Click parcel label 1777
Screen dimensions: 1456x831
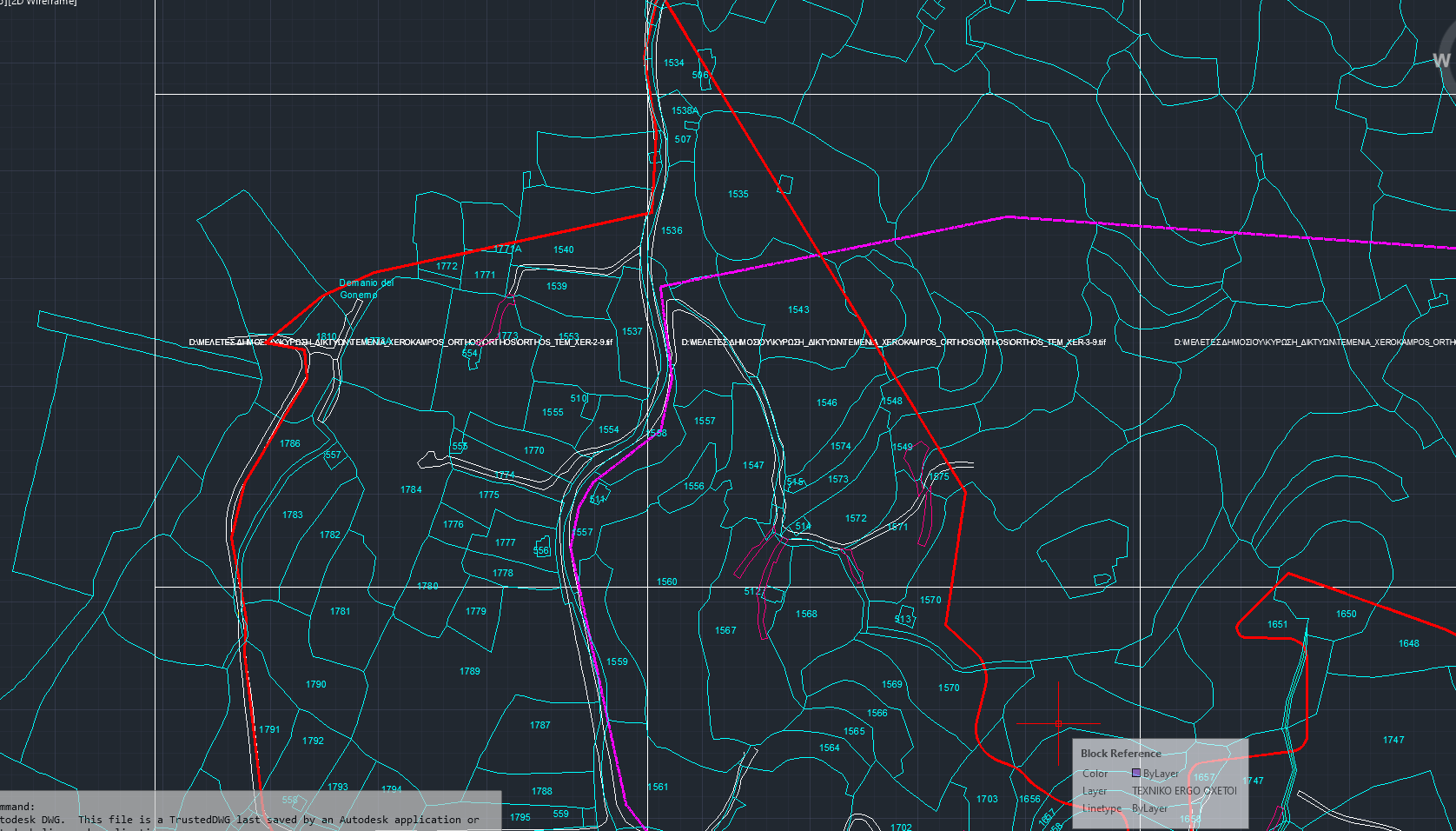[x=505, y=543]
